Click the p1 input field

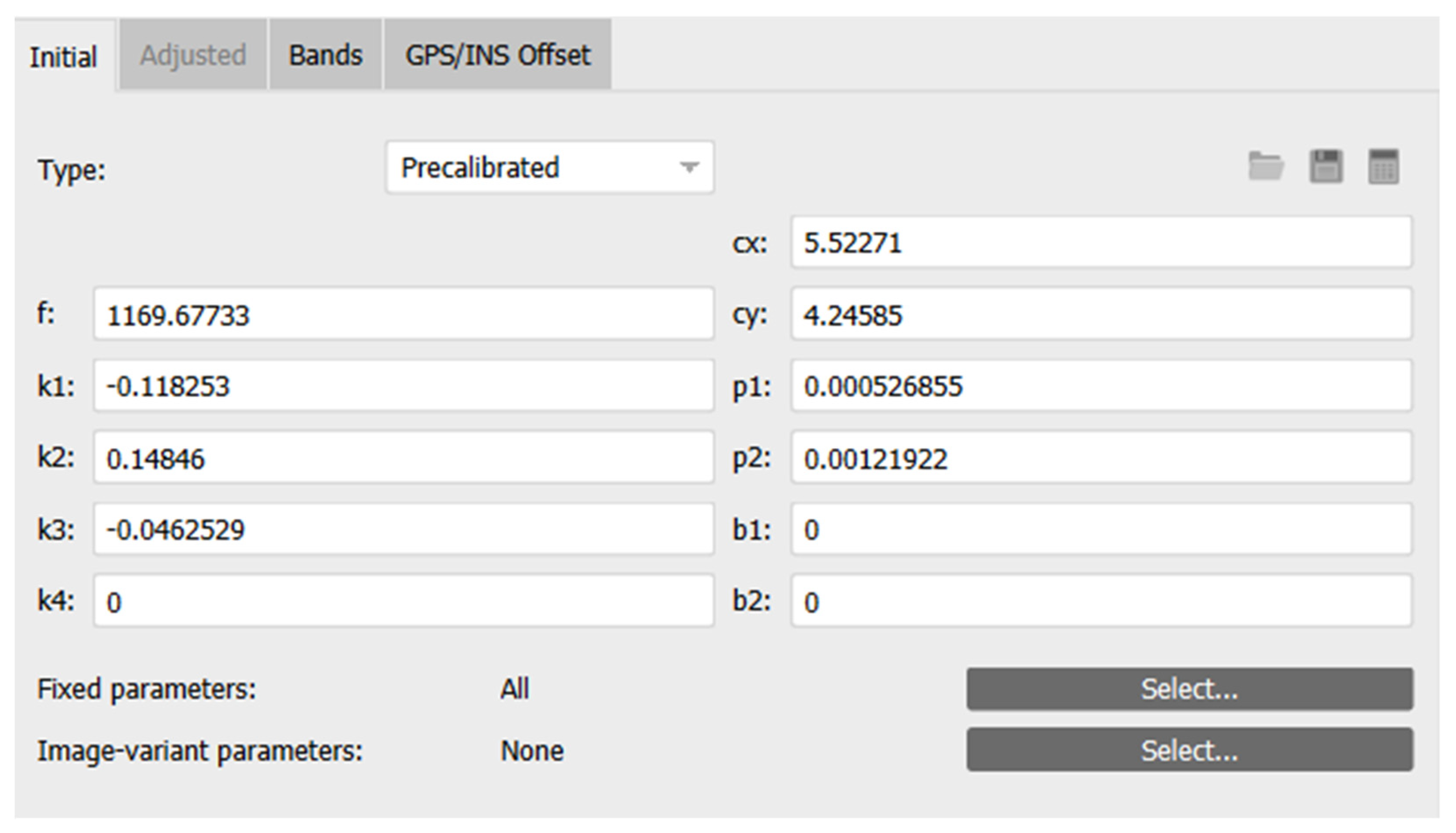[1101, 386]
